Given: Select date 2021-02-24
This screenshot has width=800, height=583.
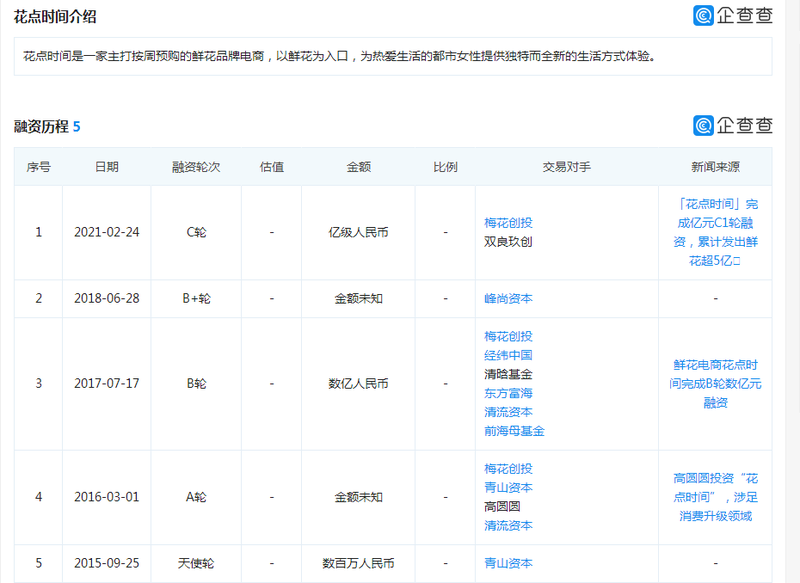Looking at the screenshot, I should (x=107, y=233).
